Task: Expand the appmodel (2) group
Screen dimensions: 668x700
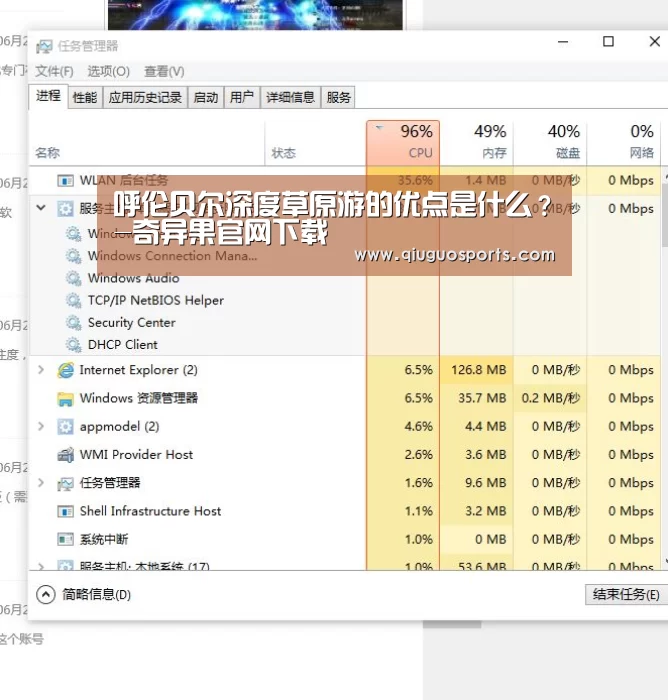Action: tap(41, 426)
